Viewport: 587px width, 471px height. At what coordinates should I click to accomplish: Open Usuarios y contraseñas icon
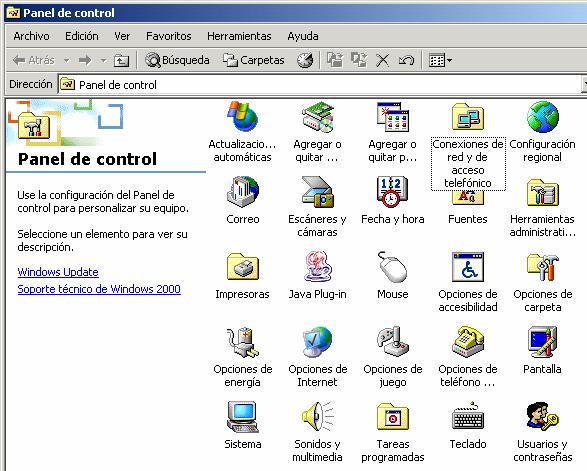[x=542, y=417]
